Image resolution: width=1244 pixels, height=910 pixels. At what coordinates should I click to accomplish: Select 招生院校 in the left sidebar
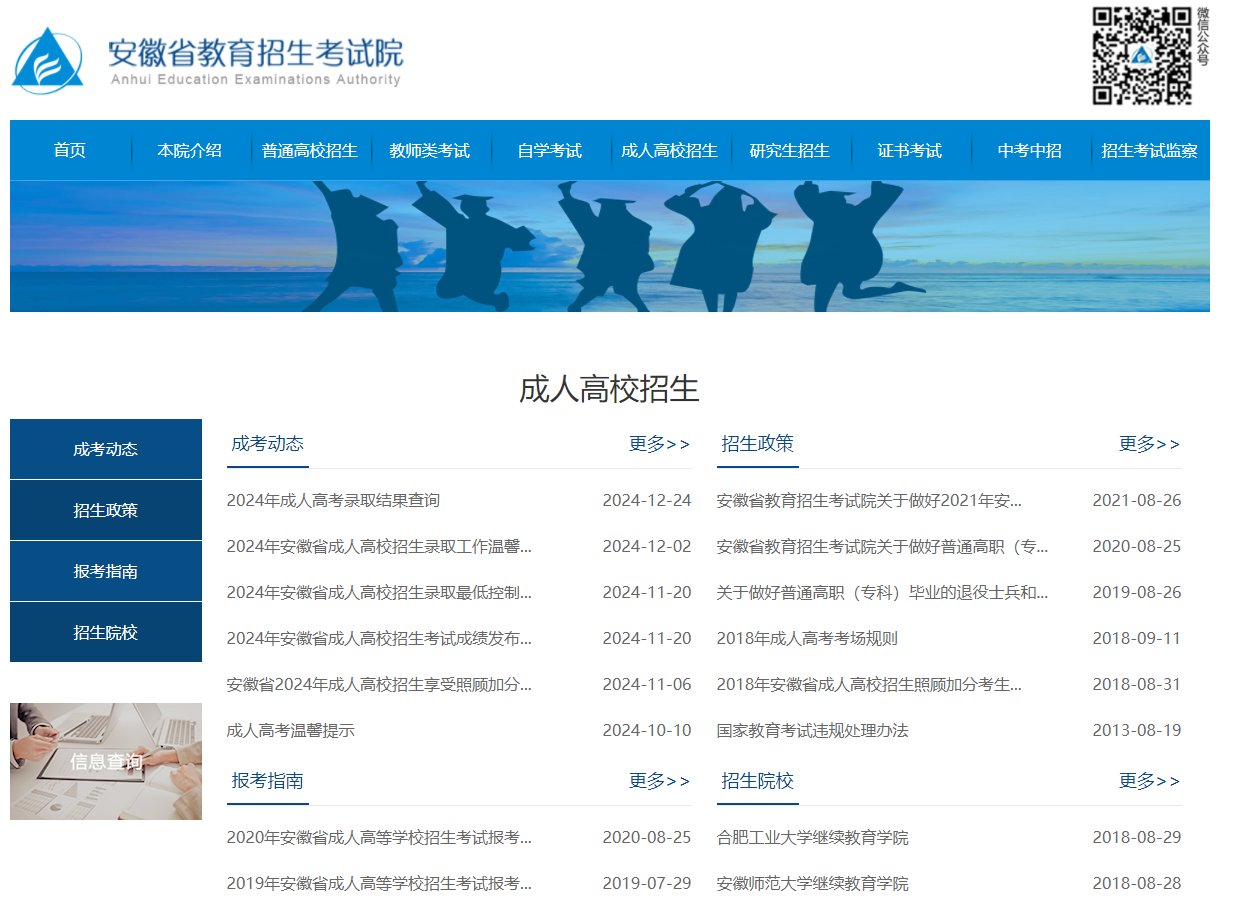[x=105, y=632]
